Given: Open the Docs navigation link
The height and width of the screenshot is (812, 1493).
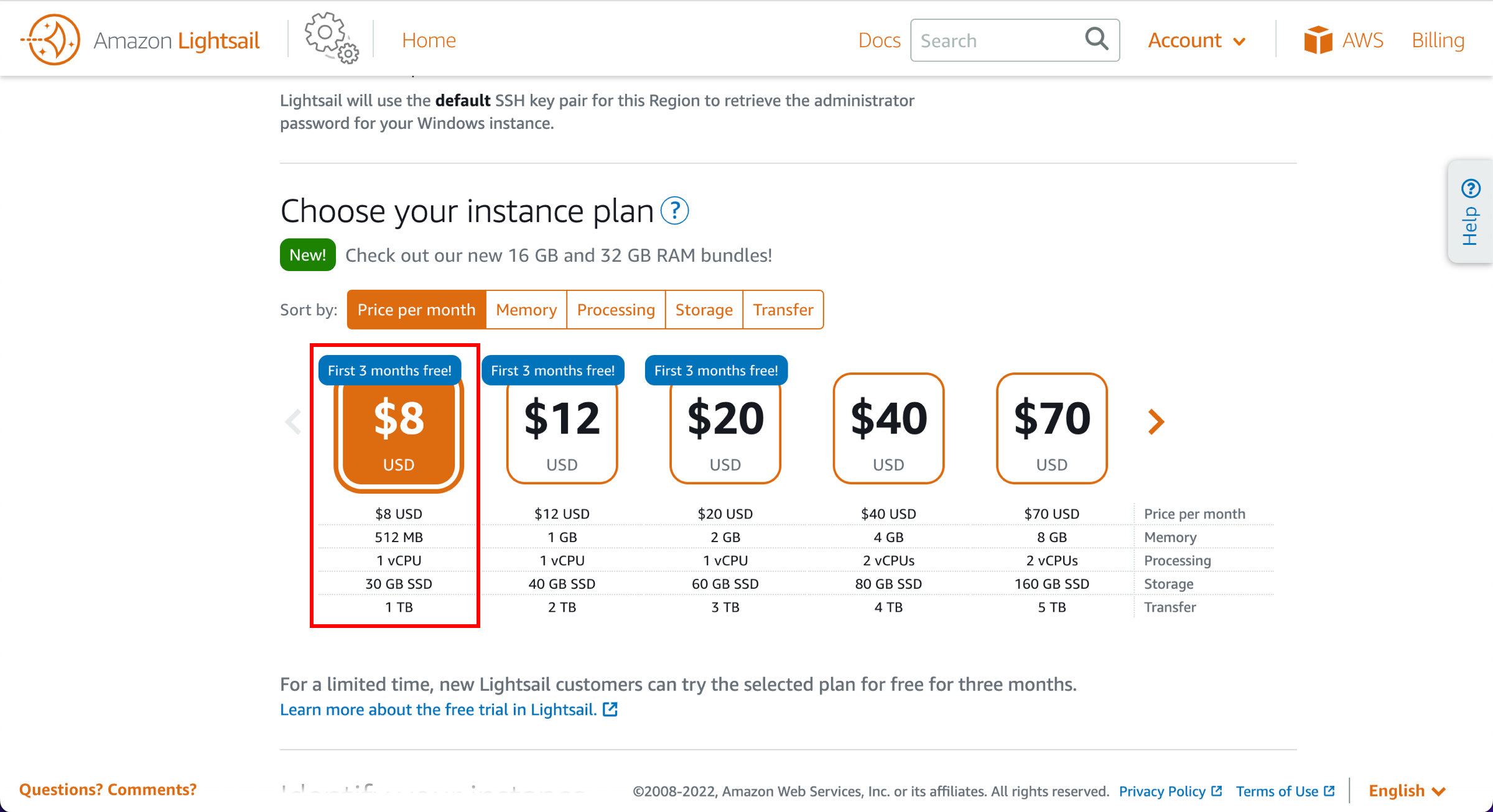Looking at the screenshot, I should [x=878, y=40].
